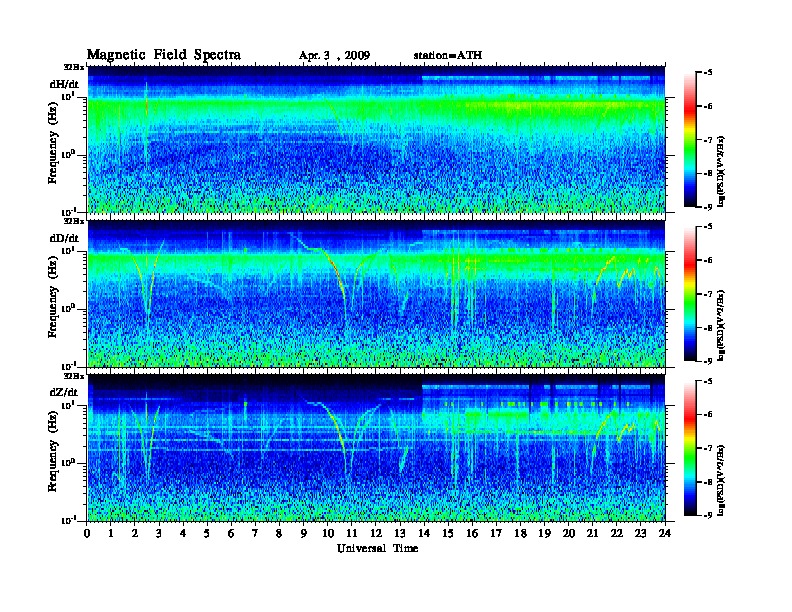Click the 'Universal Time' axis label
The height and width of the screenshot is (612, 792).
click(x=377, y=548)
